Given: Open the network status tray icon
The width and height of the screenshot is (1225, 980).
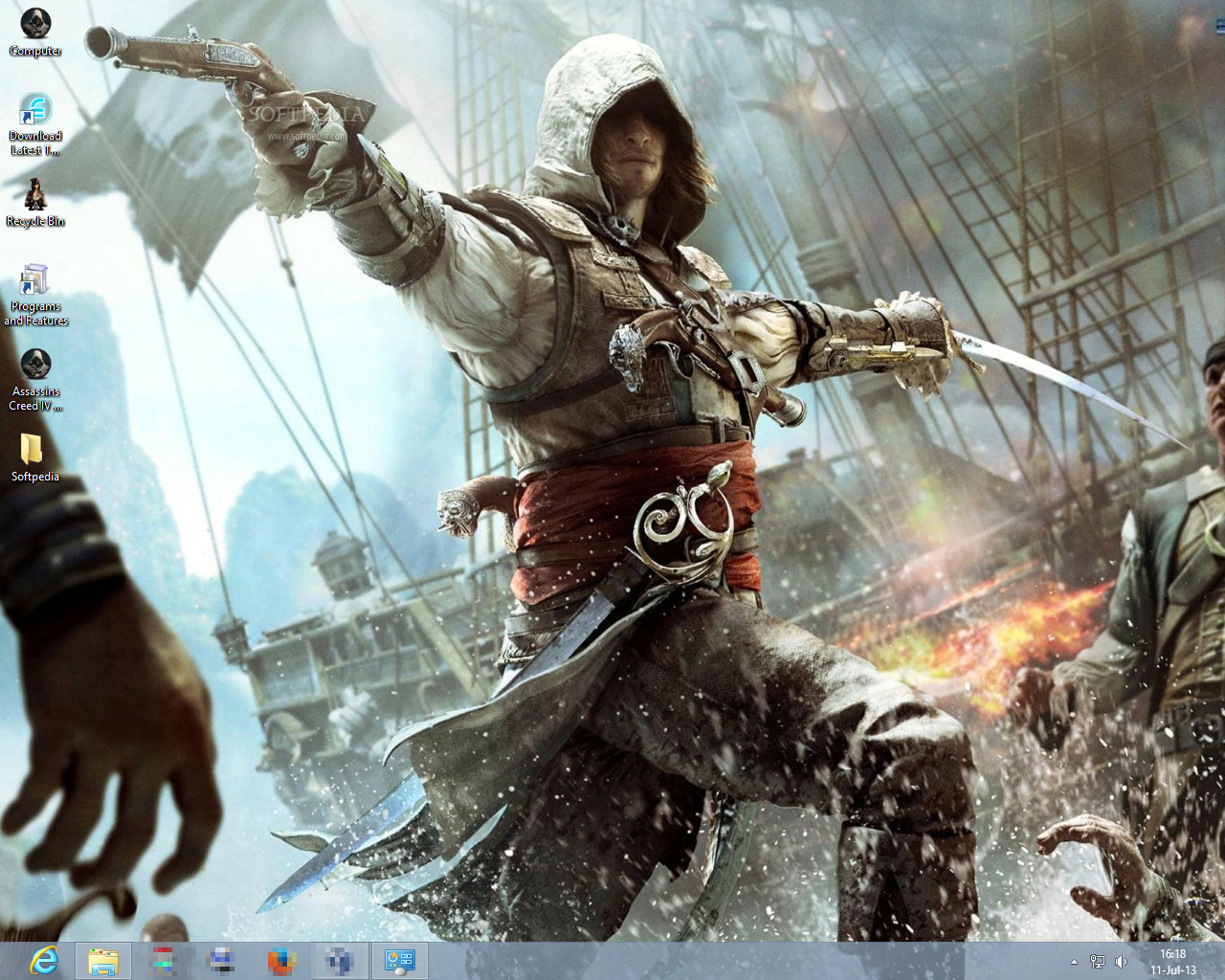Looking at the screenshot, I should pos(1098,962).
